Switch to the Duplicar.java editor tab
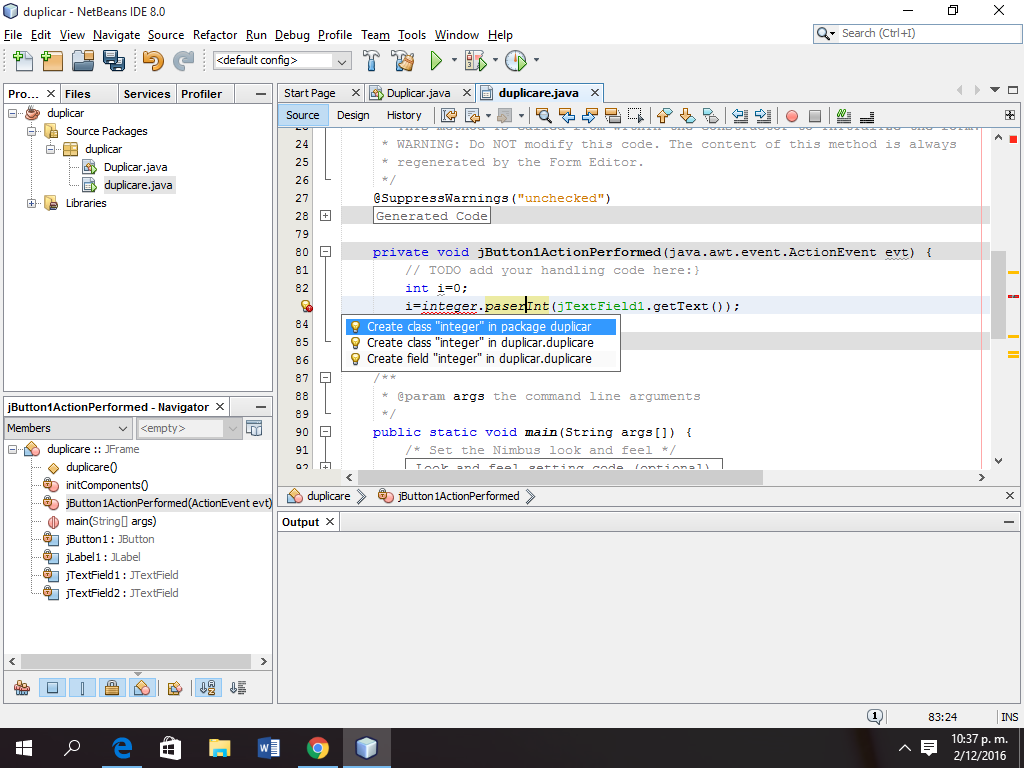The width and height of the screenshot is (1024, 768). tap(418, 93)
